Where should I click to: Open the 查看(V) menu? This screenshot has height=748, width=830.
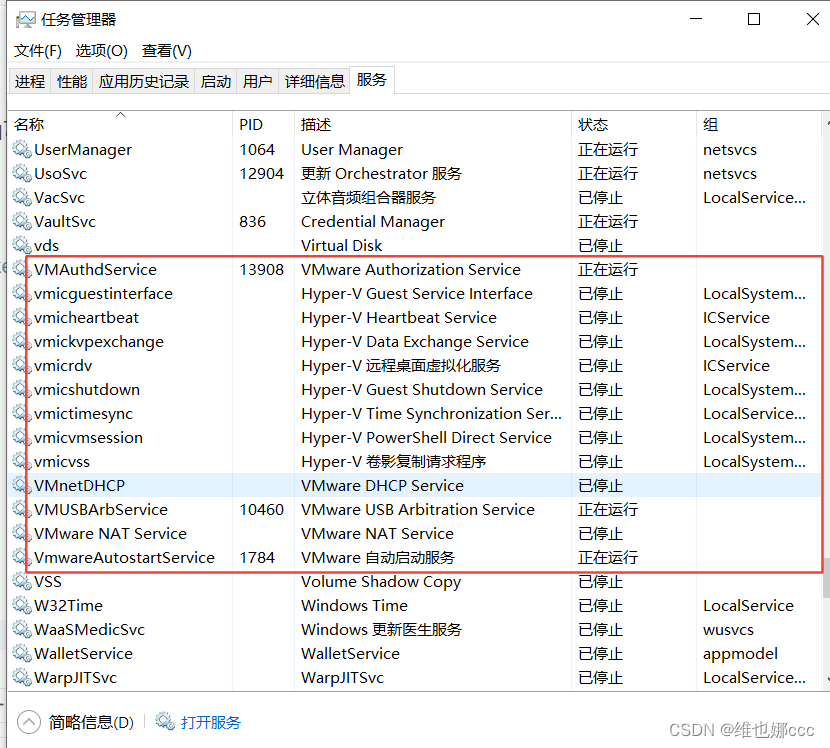167,51
